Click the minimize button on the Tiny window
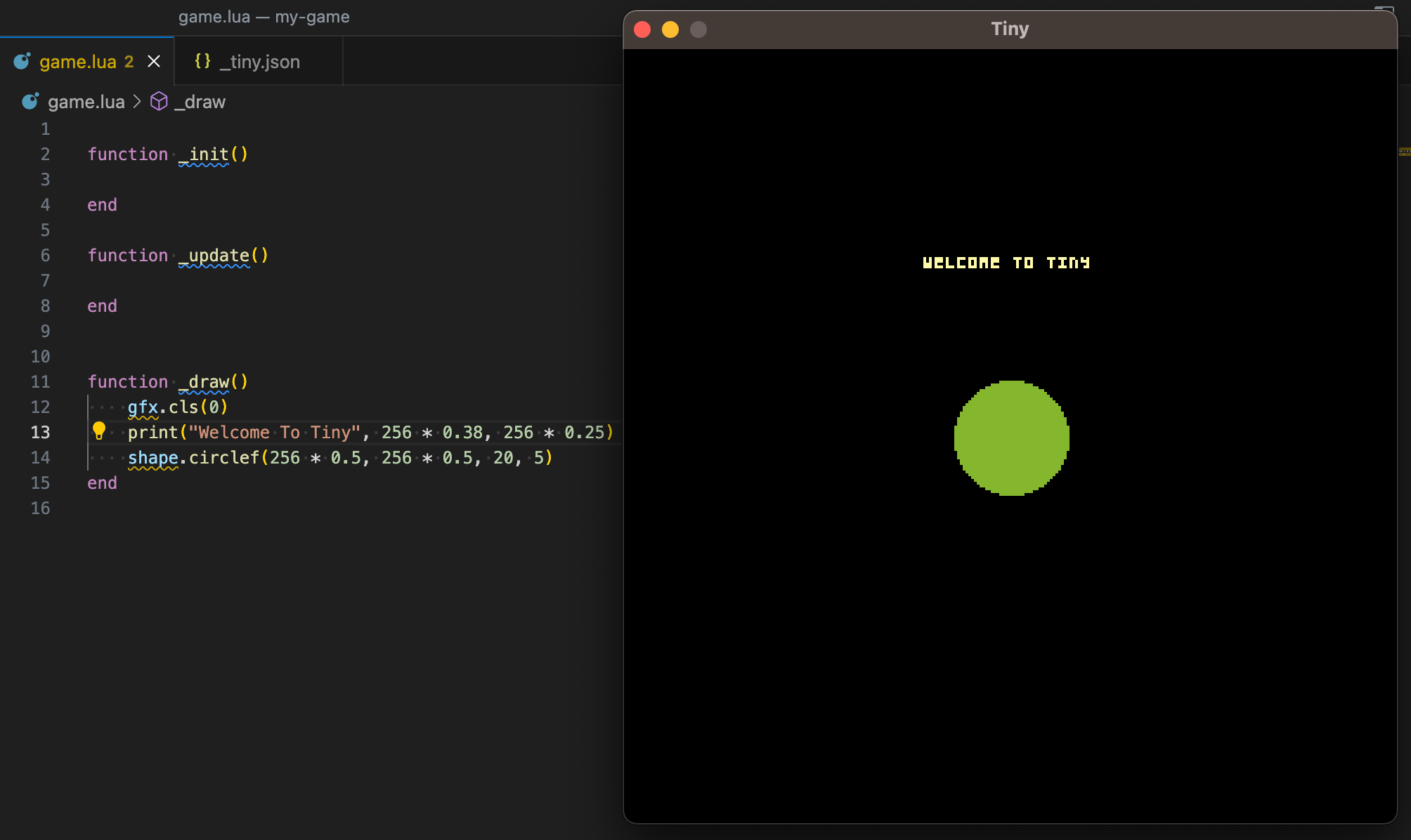This screenshot has width=1411, height=840. pos(670,29)
